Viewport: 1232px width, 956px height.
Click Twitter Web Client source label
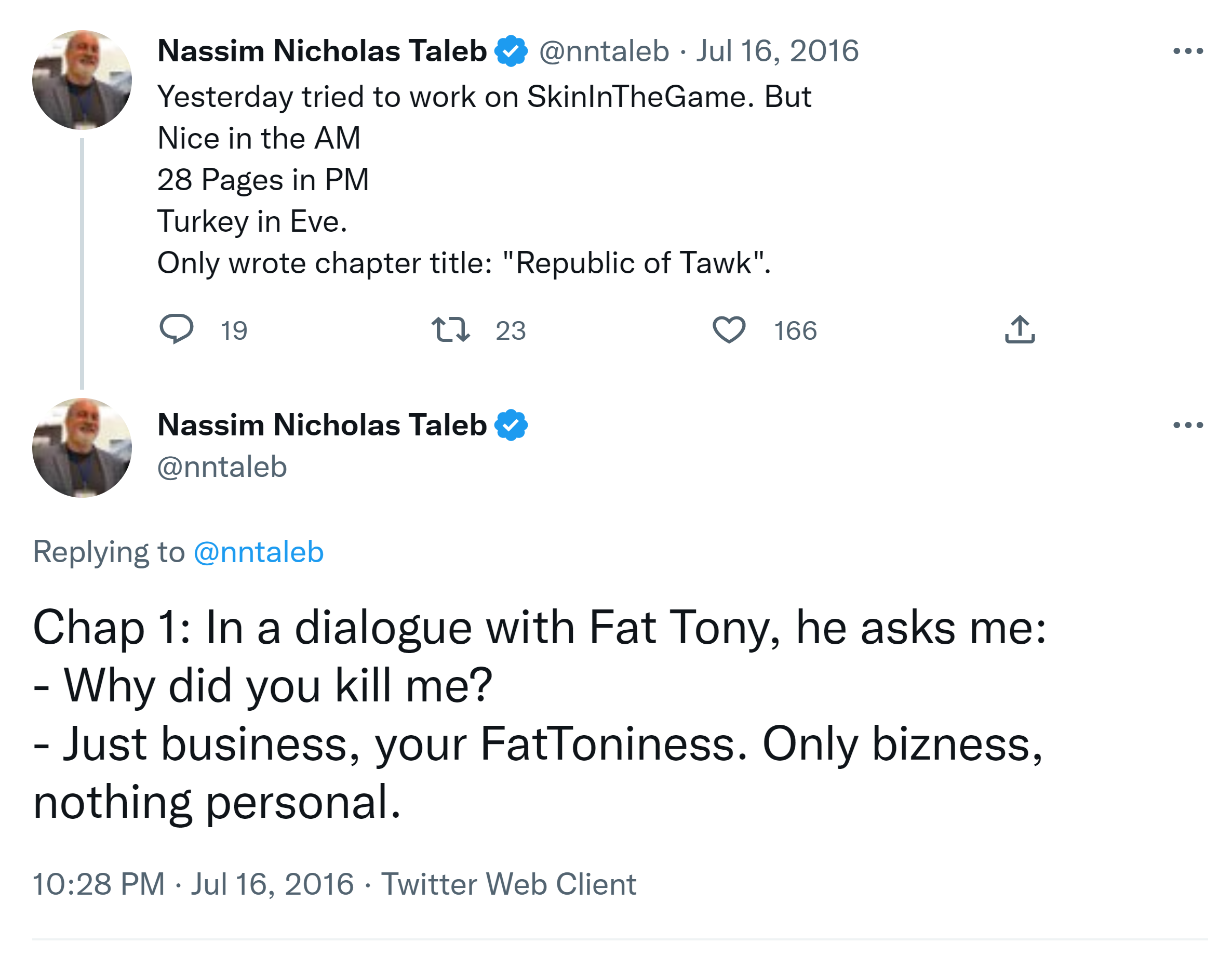[508, 884]
